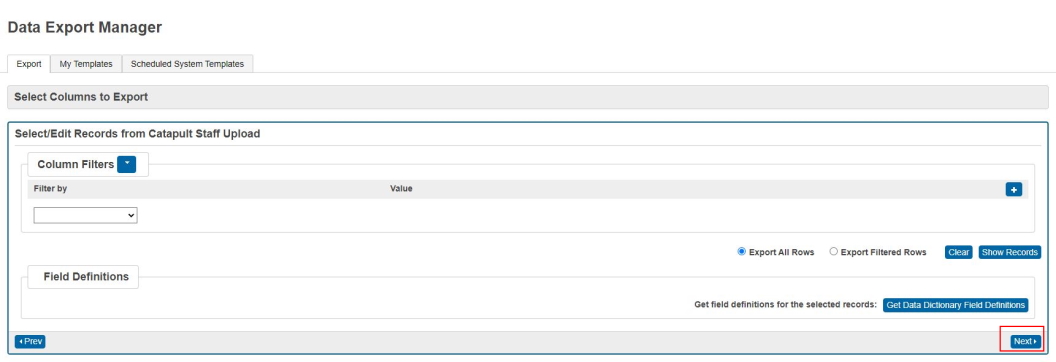Click the Column Filters label

(x=75, y=164)
